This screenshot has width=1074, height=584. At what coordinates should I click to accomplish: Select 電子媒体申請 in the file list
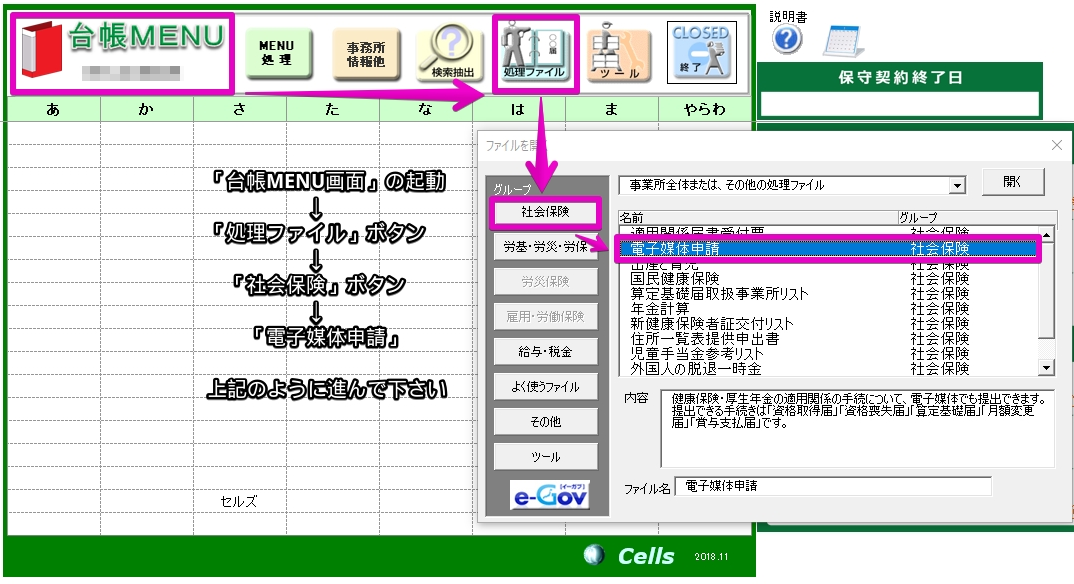point(827,249)
